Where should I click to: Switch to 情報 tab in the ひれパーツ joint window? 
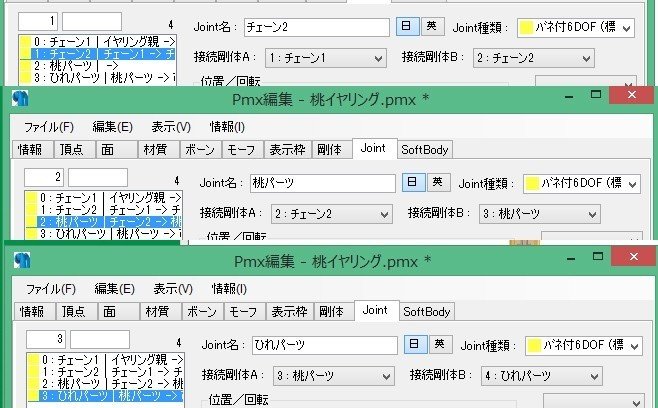click(35, 311)
